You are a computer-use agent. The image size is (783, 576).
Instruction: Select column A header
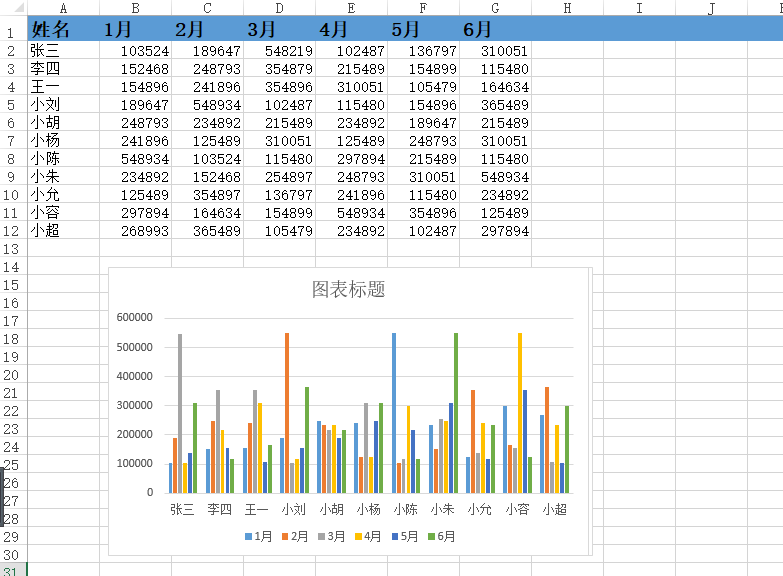[63, 7]
